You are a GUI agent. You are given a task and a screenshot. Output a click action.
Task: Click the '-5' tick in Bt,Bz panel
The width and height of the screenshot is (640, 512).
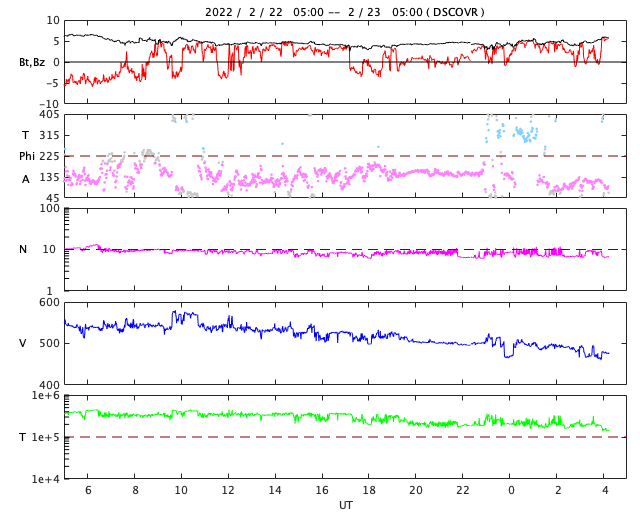[53, 83]
